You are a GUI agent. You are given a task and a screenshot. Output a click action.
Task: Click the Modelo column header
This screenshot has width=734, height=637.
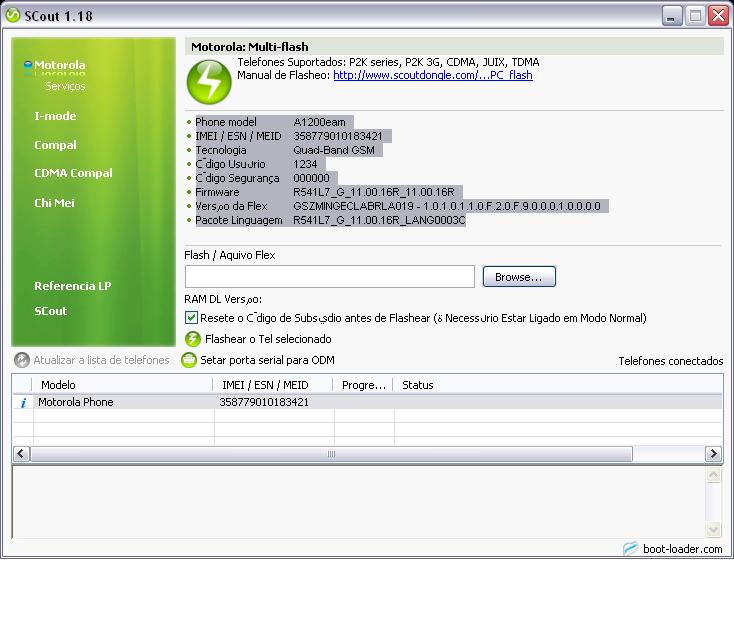[x=122, y=385]
